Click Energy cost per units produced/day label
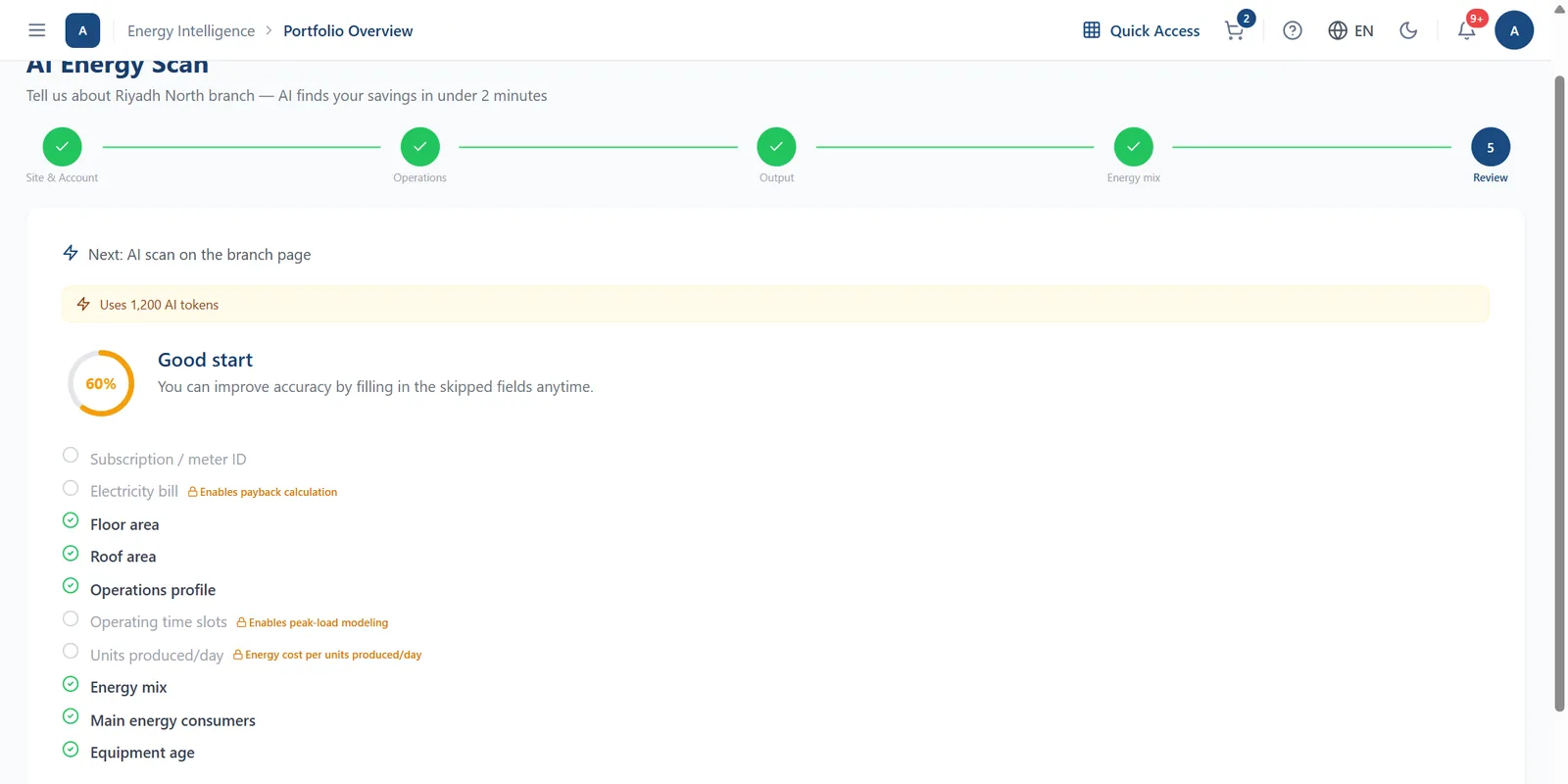The image size is (1568, 784). pyautogui.click(x=327, y=655)
